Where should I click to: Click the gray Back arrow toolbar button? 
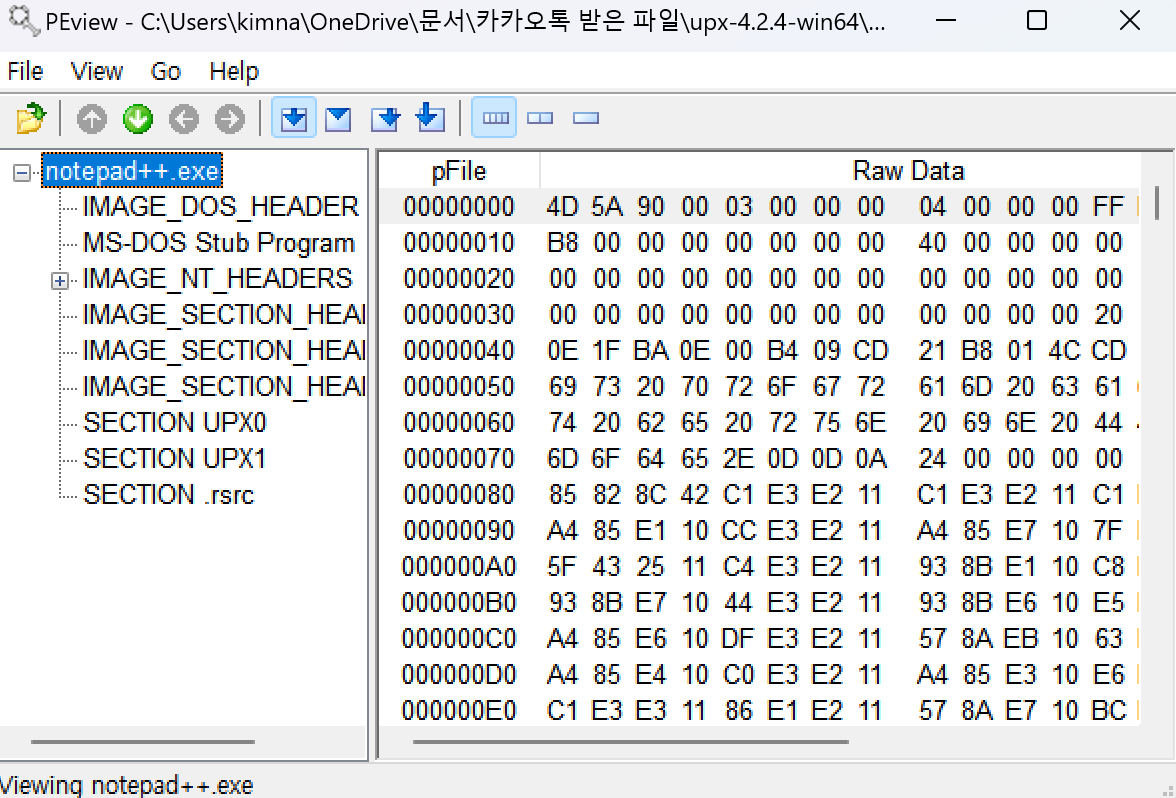pyautogui.click(x=184, y=118)
